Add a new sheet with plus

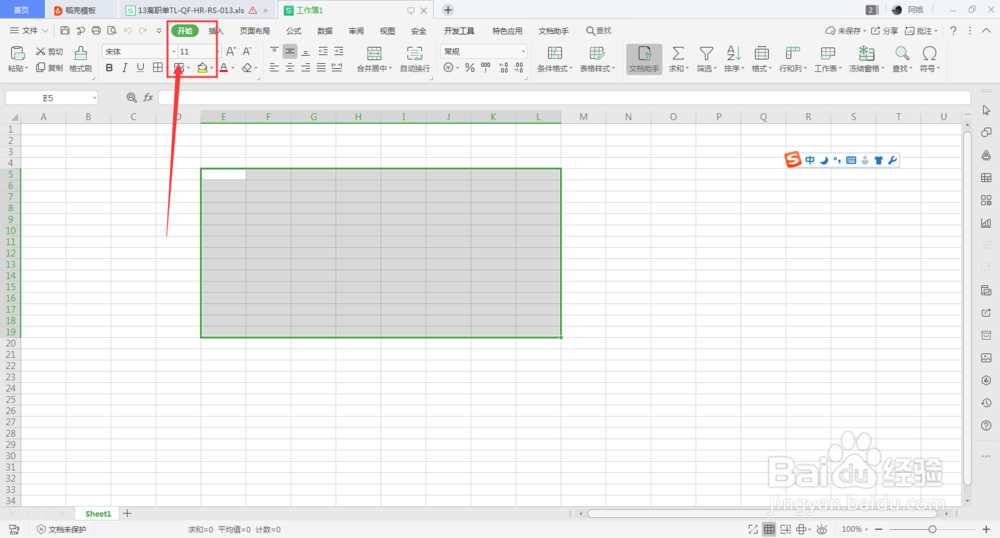(x=127, y=514)
